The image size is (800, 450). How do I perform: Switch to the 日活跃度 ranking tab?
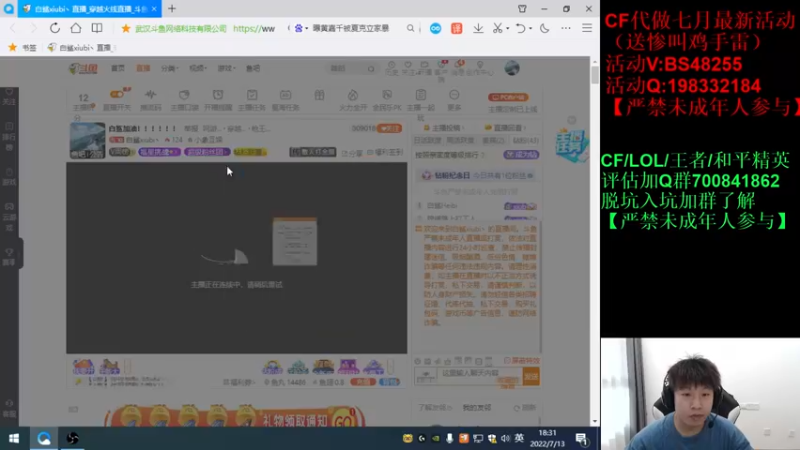427,140
